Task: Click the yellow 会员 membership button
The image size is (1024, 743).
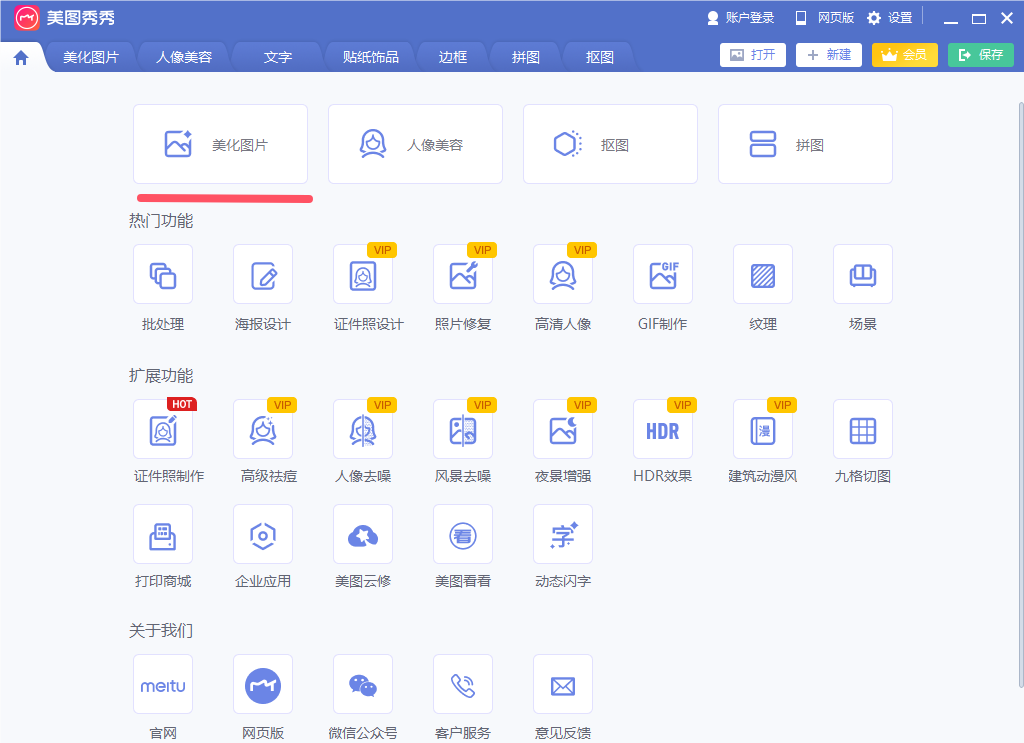Action: [x=904, y=55]
